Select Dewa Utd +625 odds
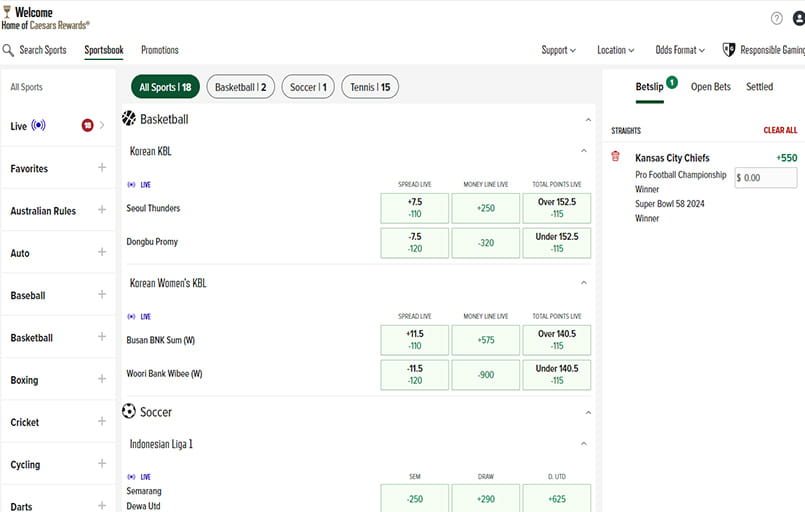 click(x=557, y=498)
